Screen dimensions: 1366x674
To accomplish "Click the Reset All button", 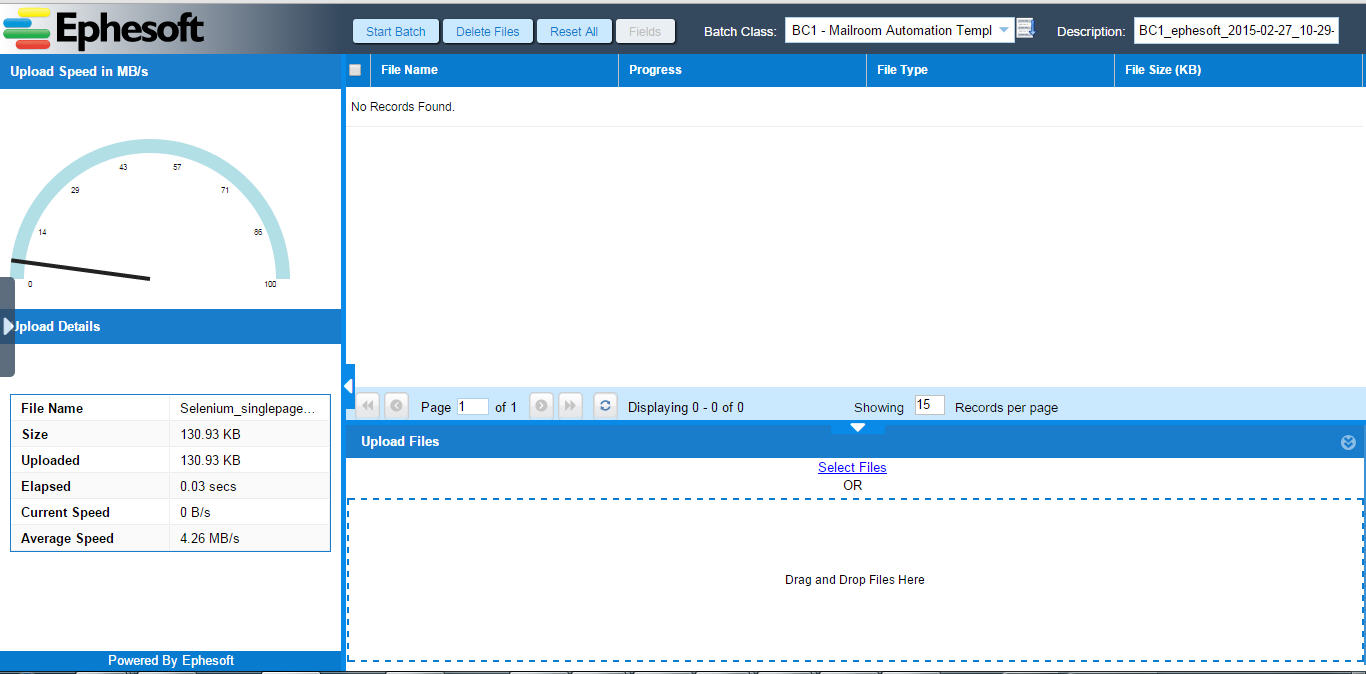I will (574, 31).
